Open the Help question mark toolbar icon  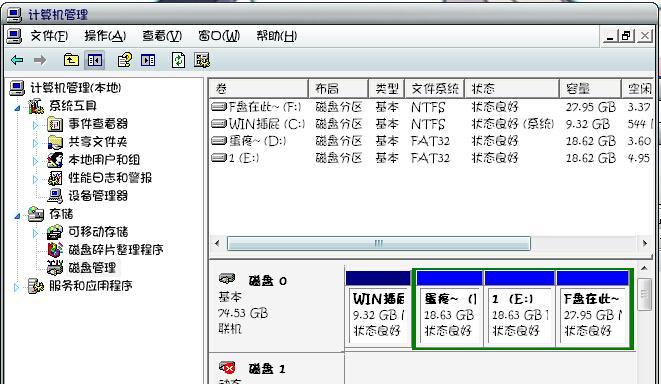point(125,60)
